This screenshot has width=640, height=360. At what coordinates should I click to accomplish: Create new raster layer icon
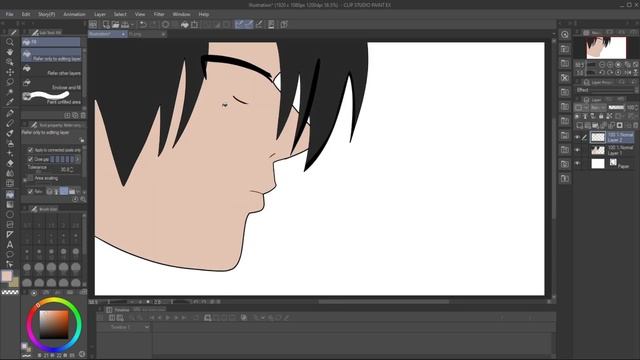click(580, 125)
